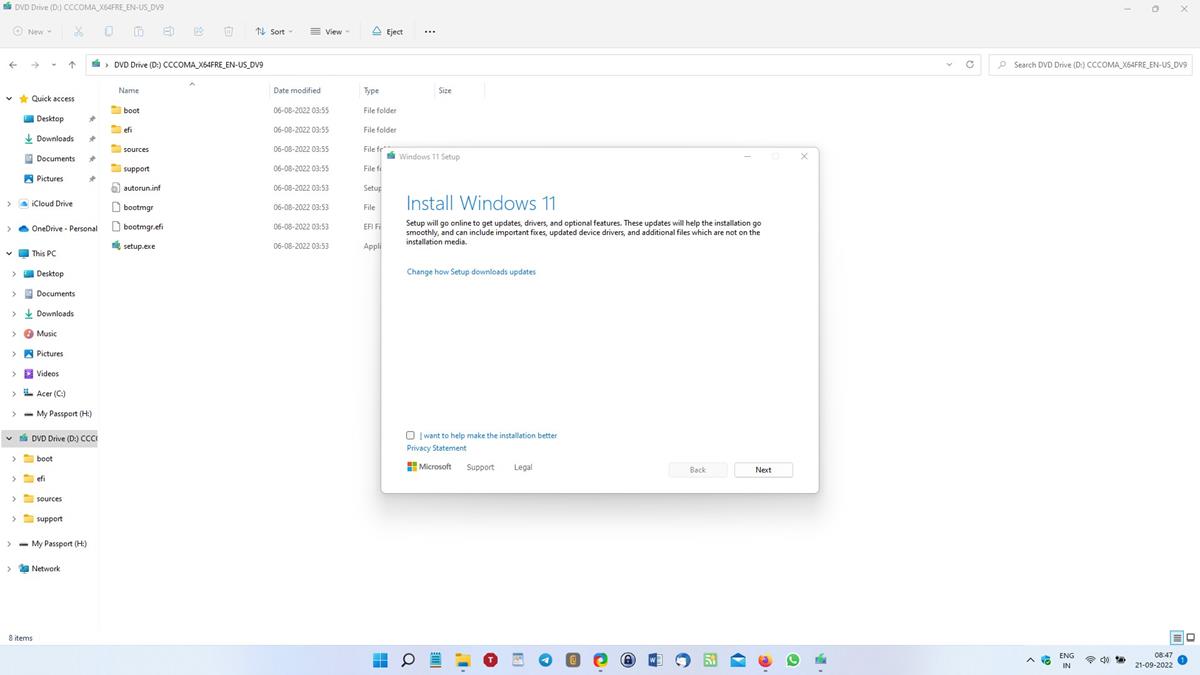Open WhatsApp from the taskbar
This screenshot has height=675, width=1200.
pos(793,660)
